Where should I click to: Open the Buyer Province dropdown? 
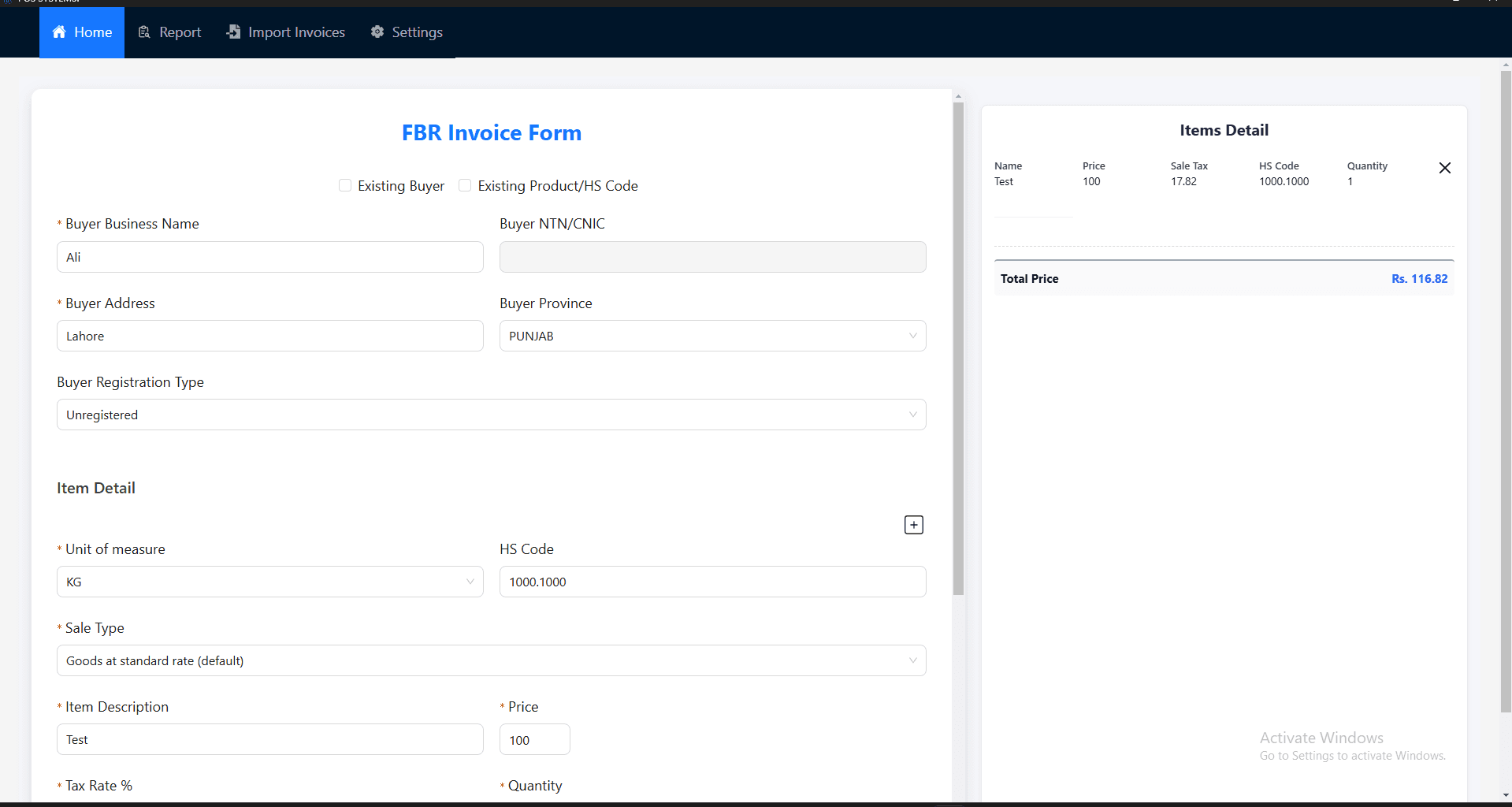[712, 336]
